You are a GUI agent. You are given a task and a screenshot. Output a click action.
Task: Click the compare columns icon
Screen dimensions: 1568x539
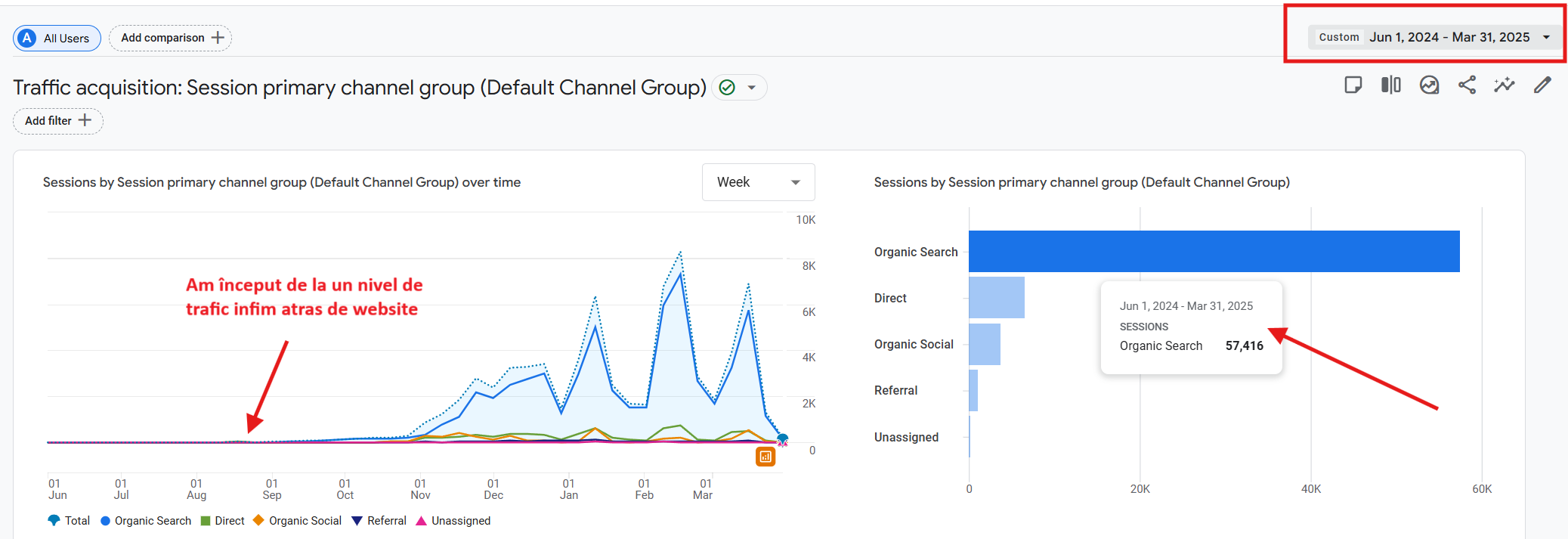(x=1391, y=85)
